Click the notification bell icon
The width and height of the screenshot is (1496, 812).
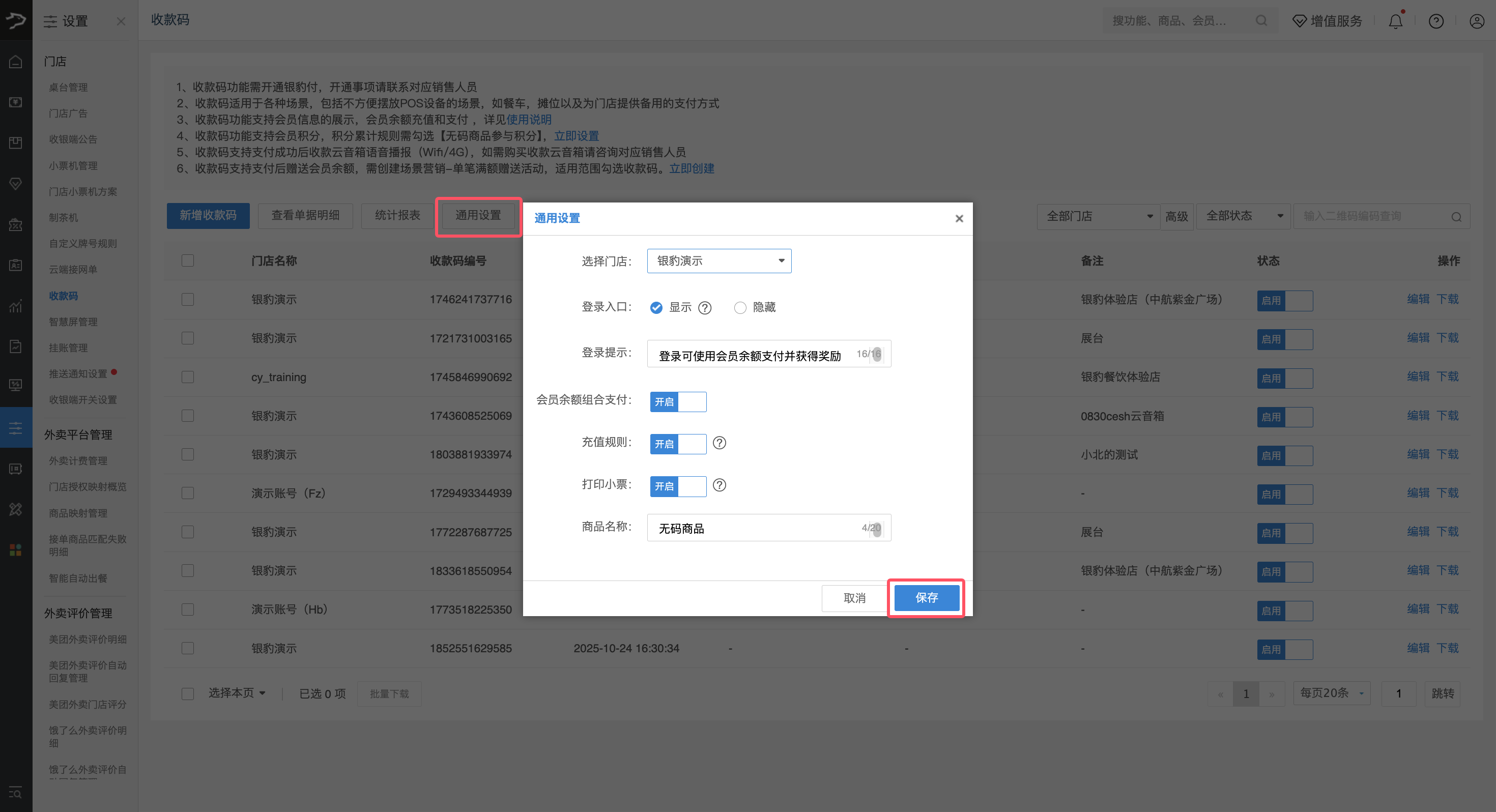[1395, 21]
